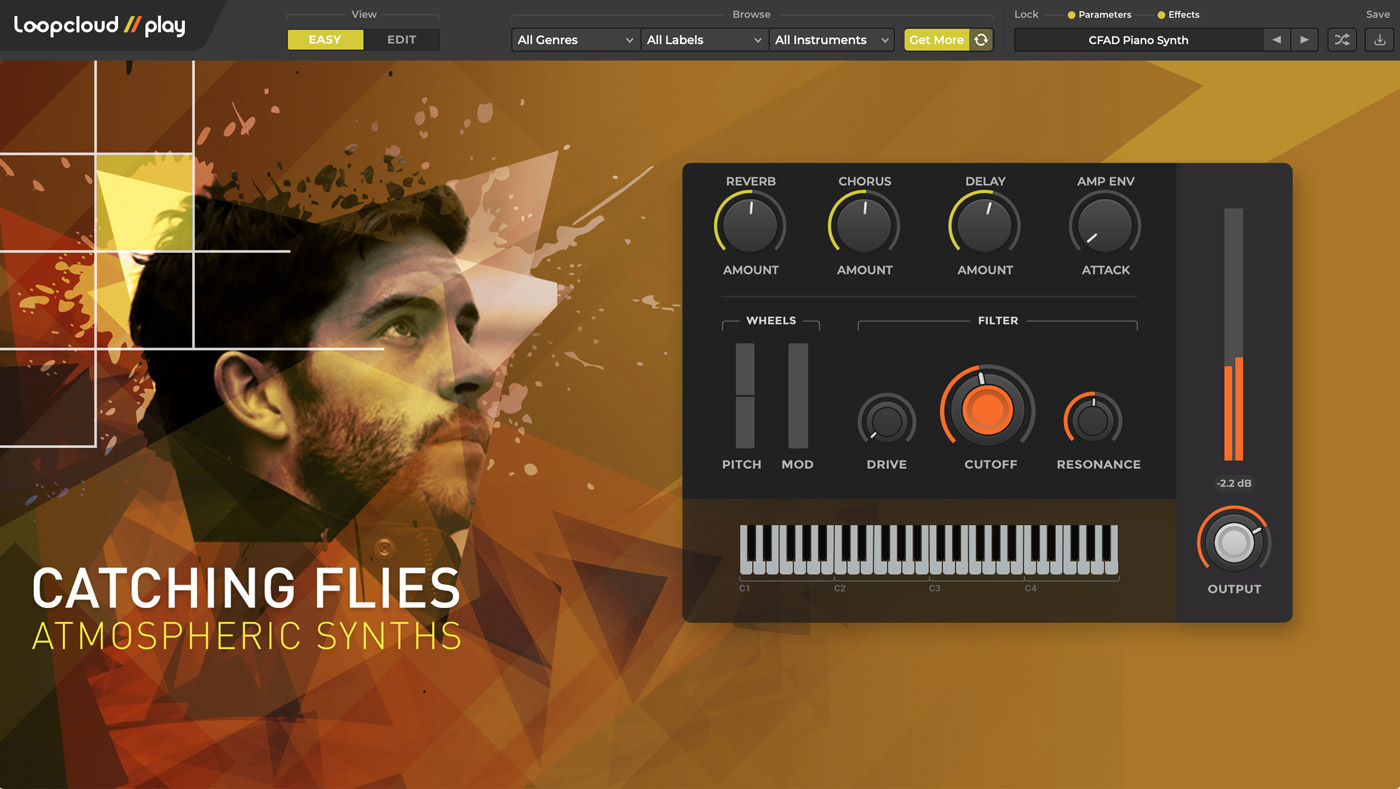
Task: Click the Get More button
Action: pyautogui.click(x=936, y=40)
